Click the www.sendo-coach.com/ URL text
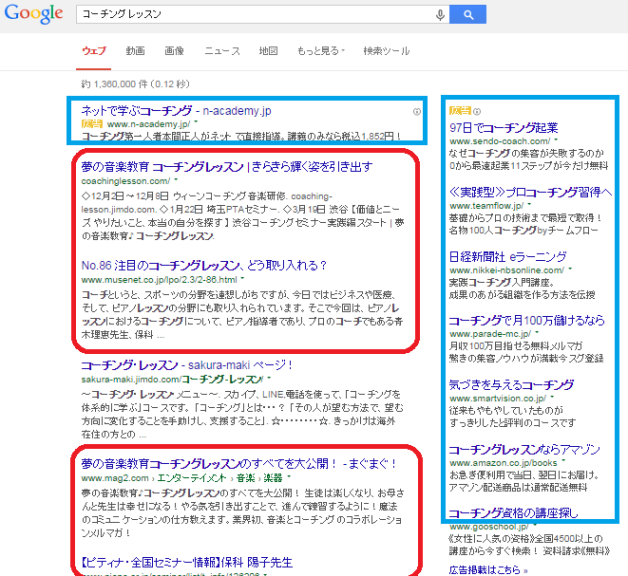 (x=500, y=141)
